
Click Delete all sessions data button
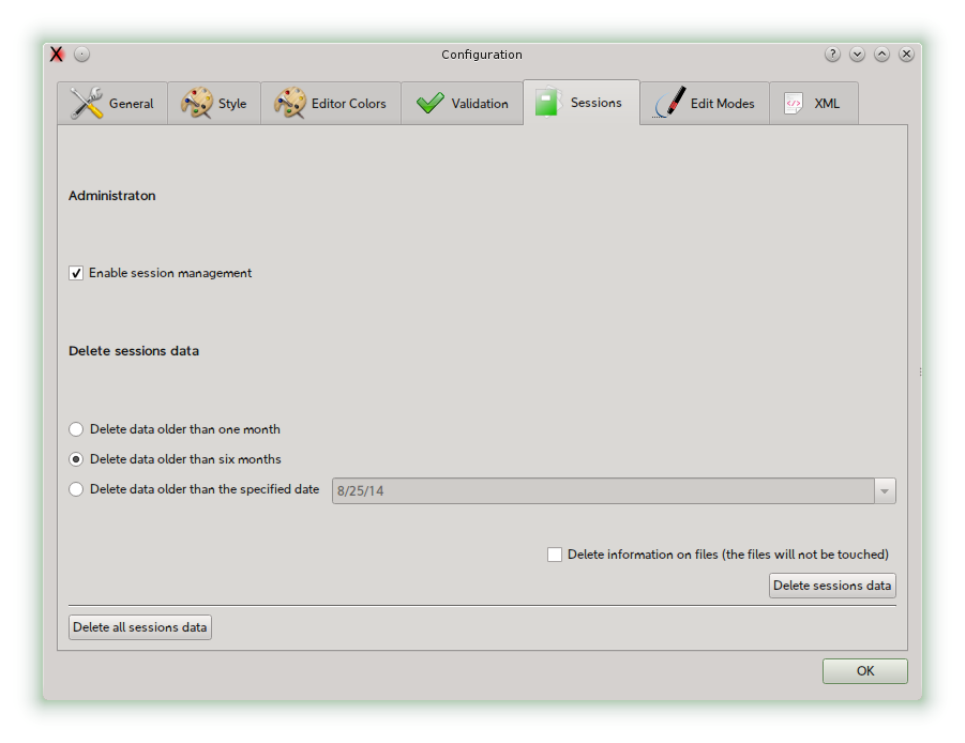pos(140,627)
